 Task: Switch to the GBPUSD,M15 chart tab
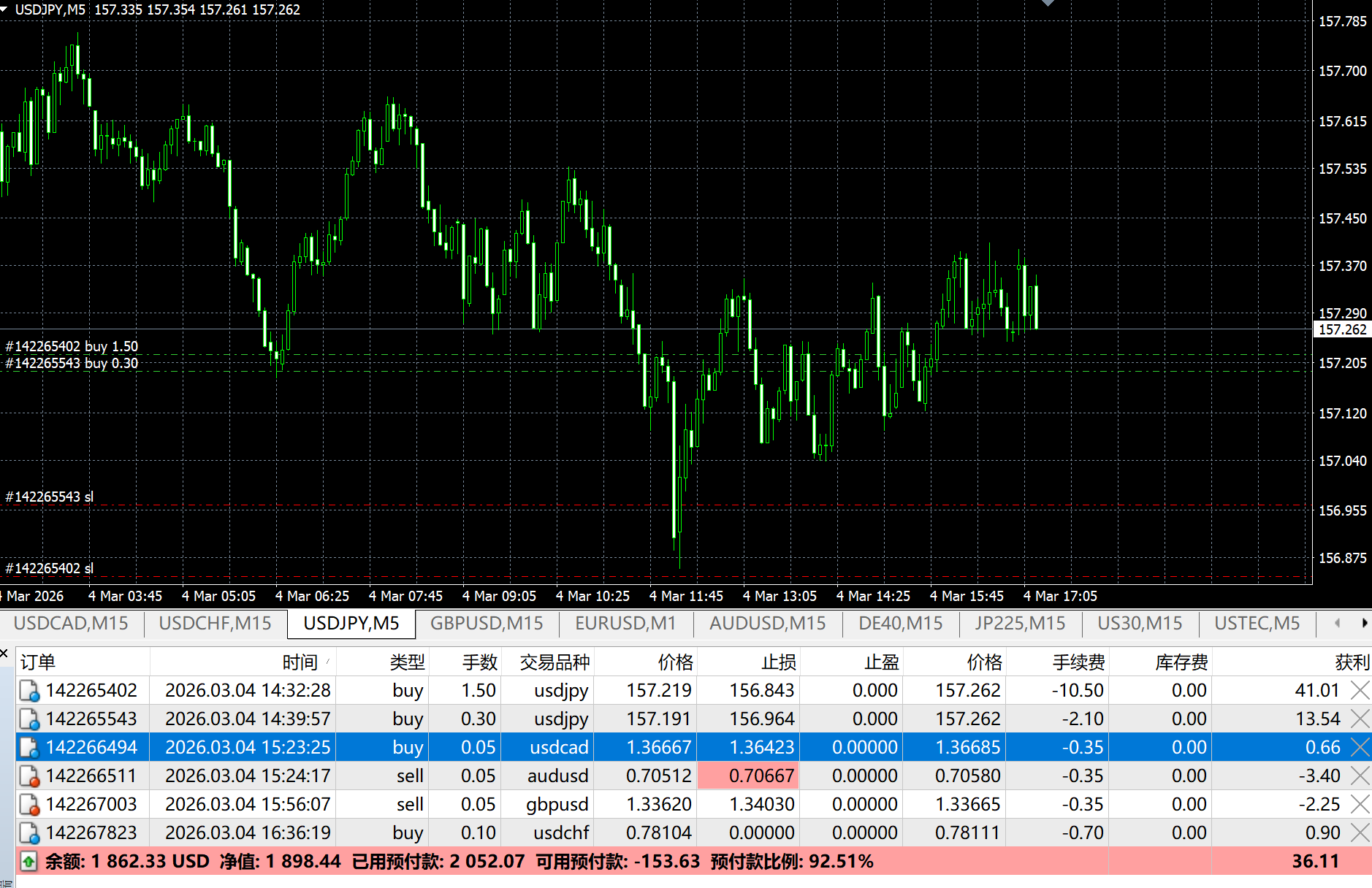pyautogui.click(x=487, y=624)
